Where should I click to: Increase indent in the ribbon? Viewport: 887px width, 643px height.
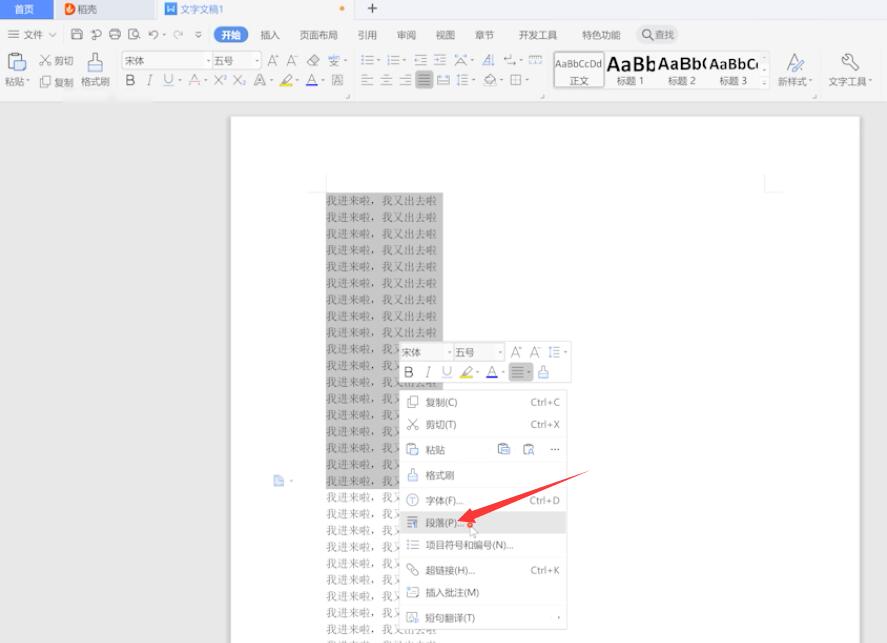[x=440, y=60]
